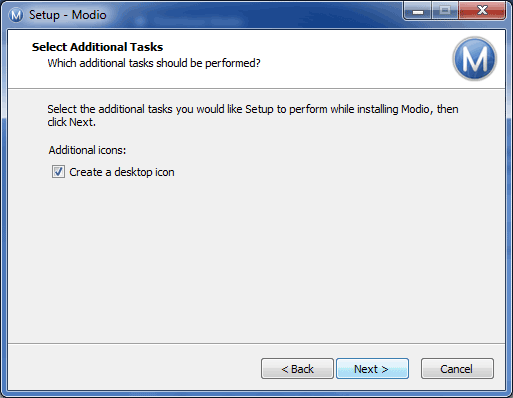Minimize the Setup window

tap(418, 11)
